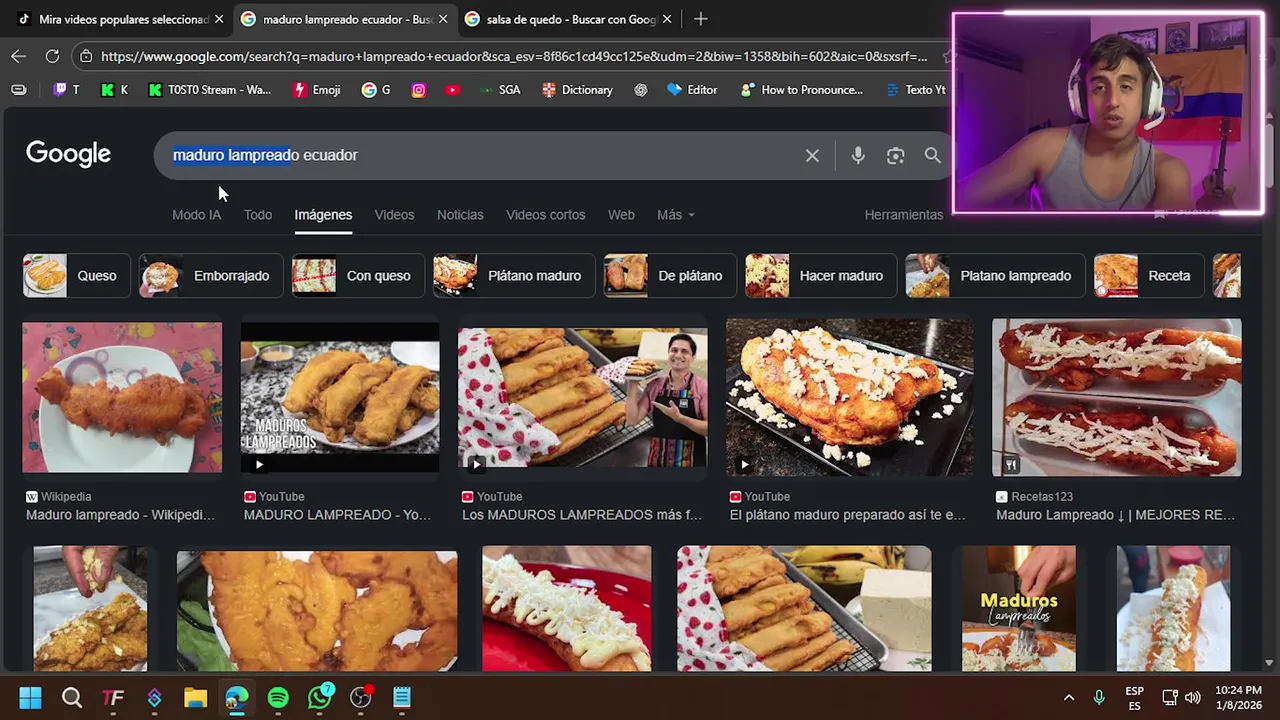1280x720 pixels.
Task: Switch to Videos cortos tab
Action: tap(545, 215)
